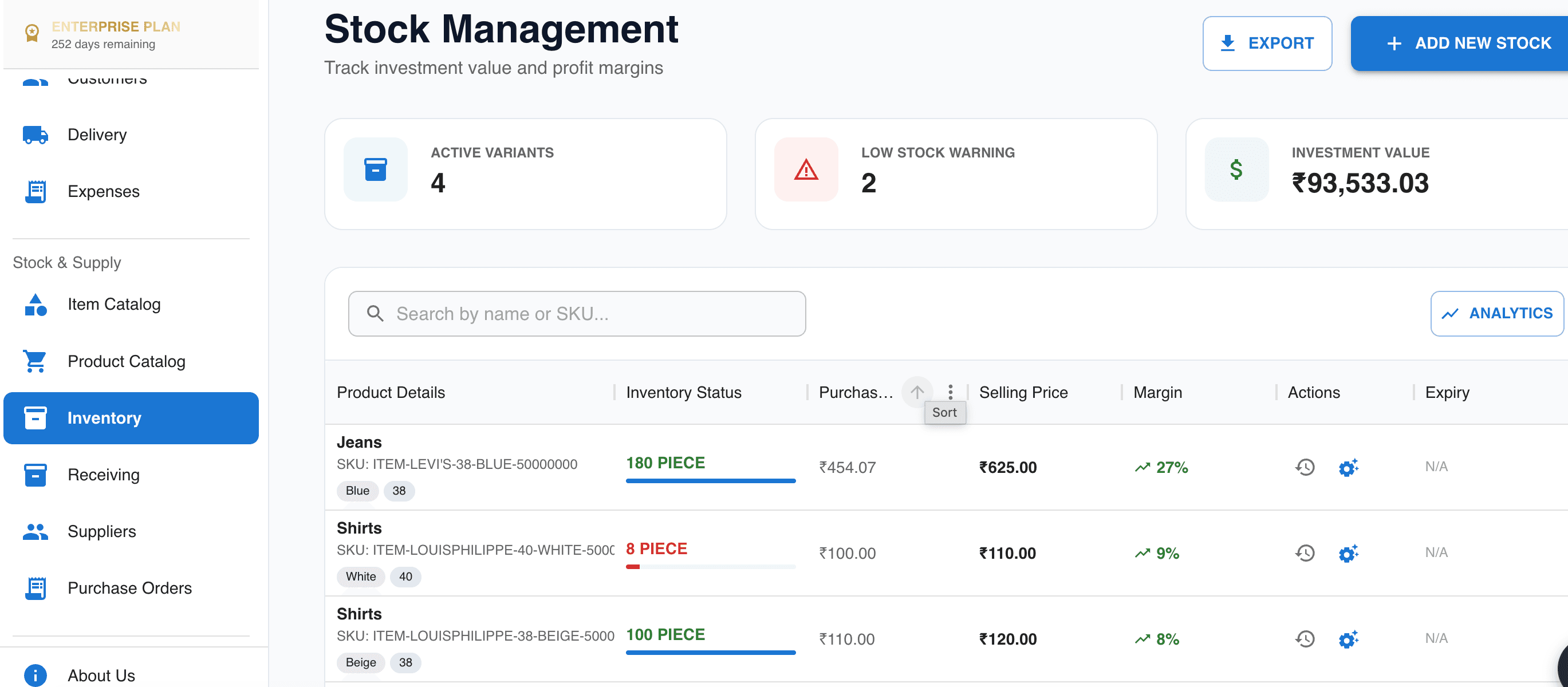Click the Blue variant chip
This screenshot has height=687, width=1568.
pyautogui.click(x=357, y=491)
